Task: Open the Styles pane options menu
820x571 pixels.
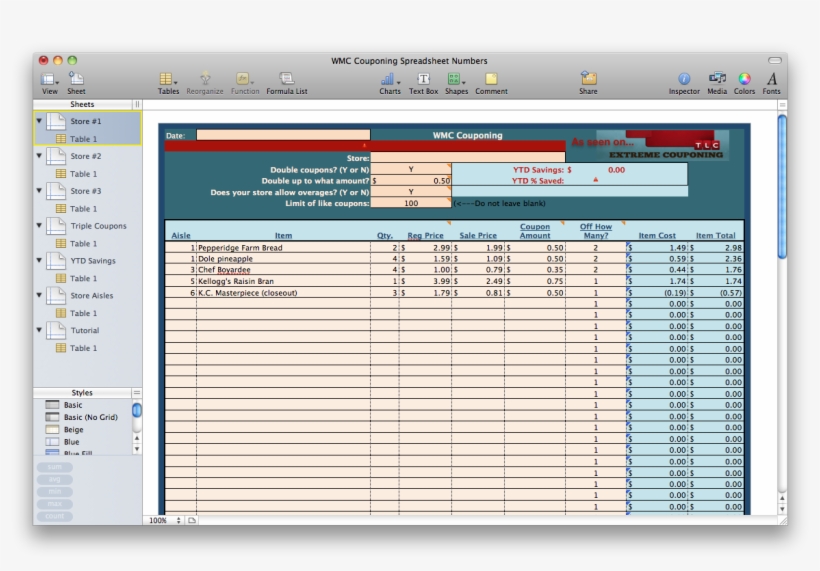Action: pyautogui.click(x=136, y=393)
